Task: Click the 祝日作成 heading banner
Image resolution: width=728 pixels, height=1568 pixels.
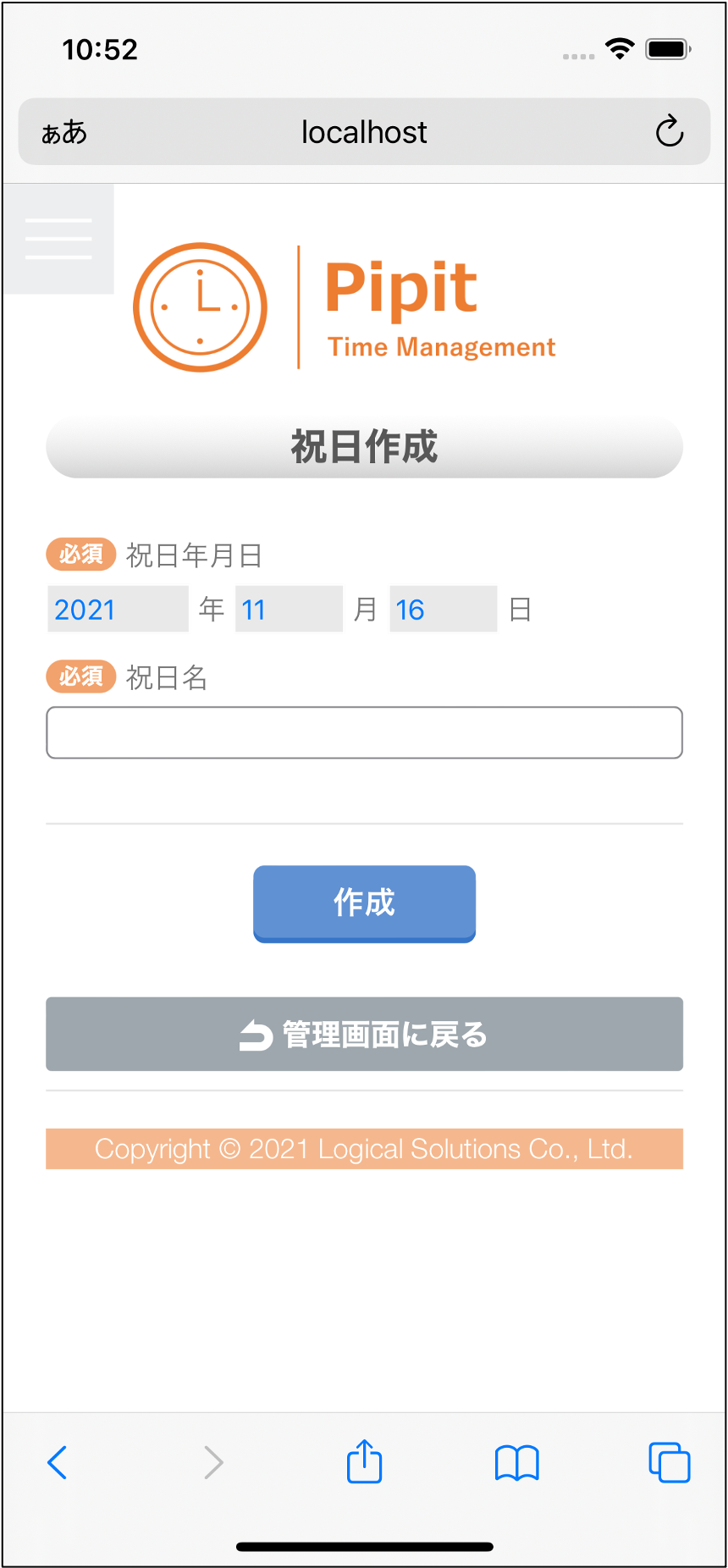Action: (x=364, y=447)
